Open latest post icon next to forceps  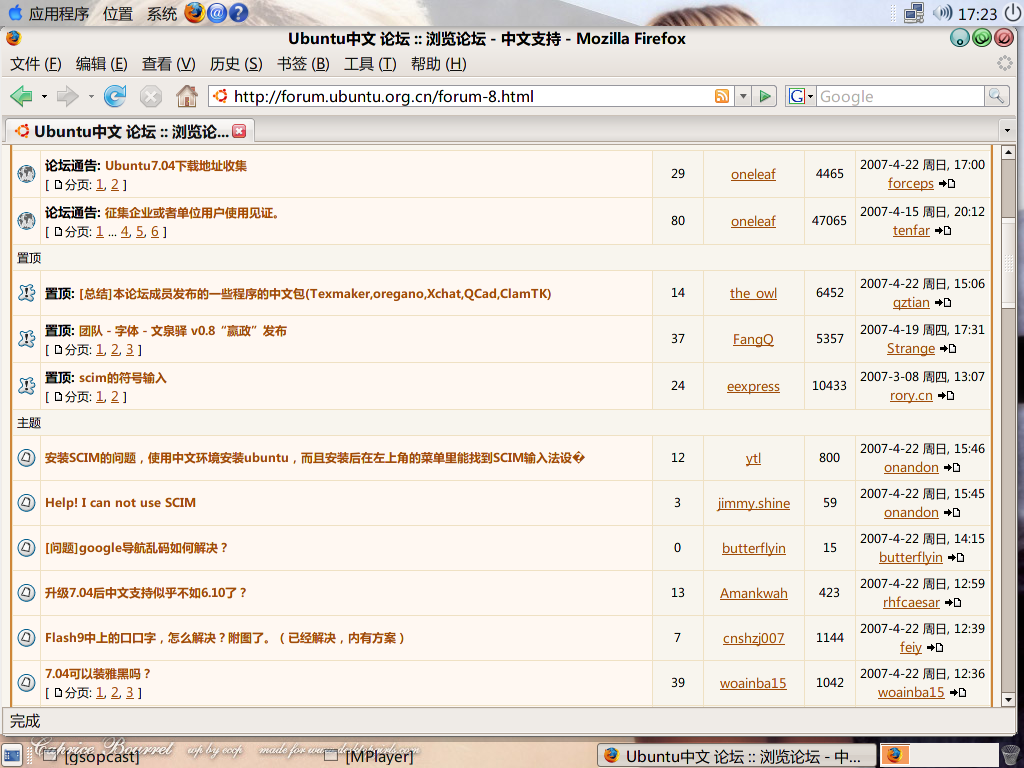pos(947,184)
